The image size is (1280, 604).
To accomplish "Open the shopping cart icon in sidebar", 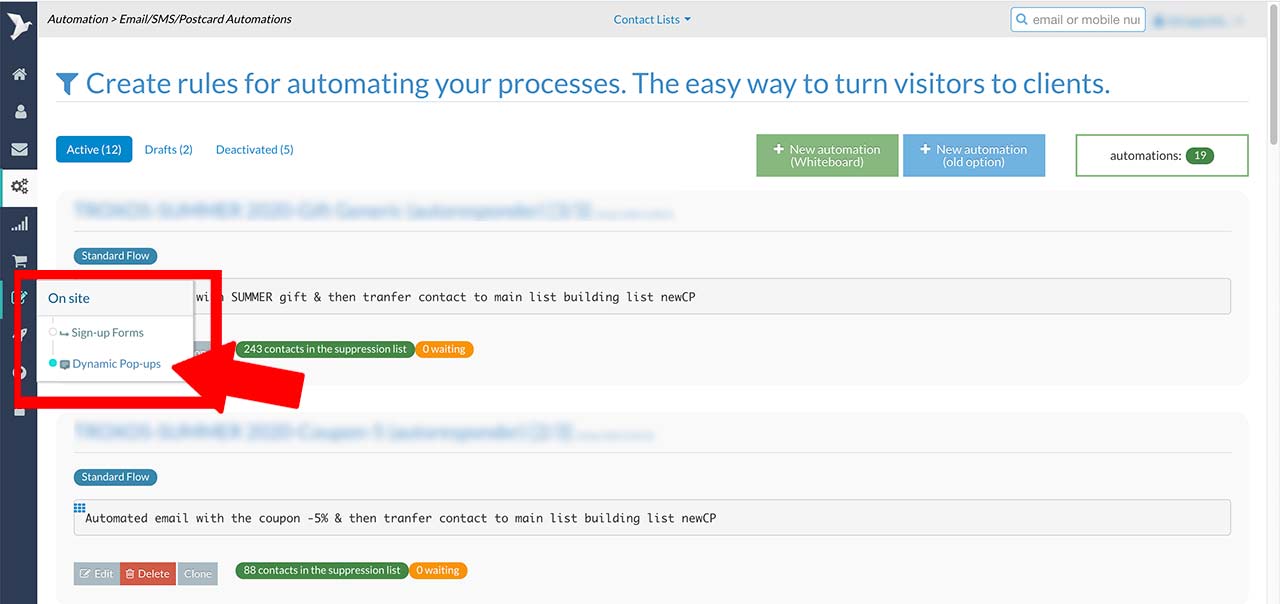I will (19, 262).
